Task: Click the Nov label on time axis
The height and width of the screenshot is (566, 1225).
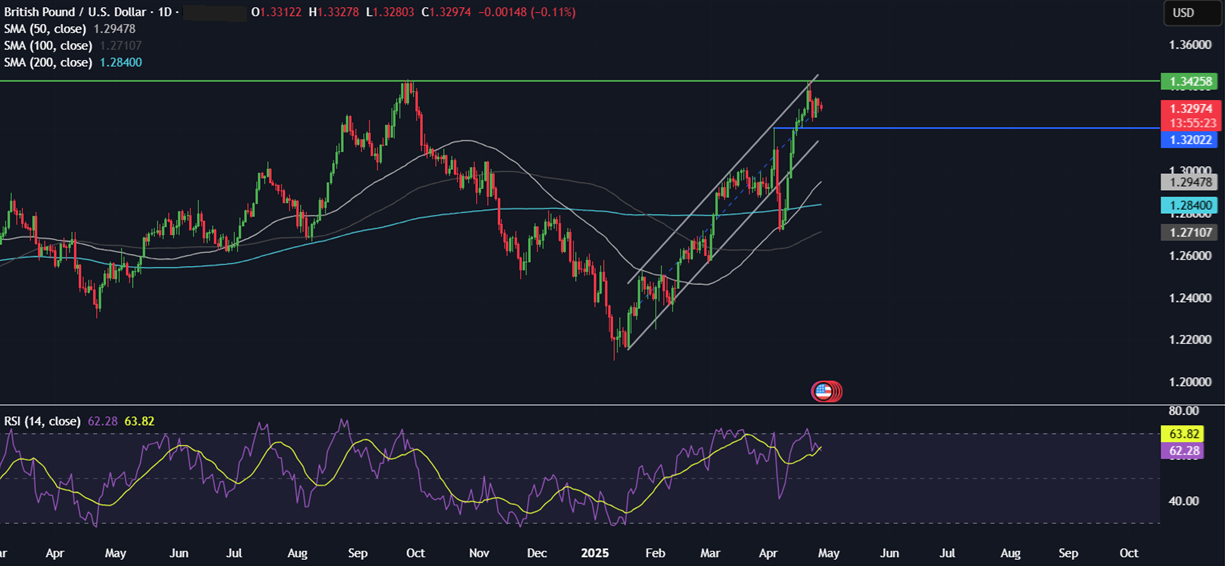Action: pyautogui.click(x=479, y=552)
